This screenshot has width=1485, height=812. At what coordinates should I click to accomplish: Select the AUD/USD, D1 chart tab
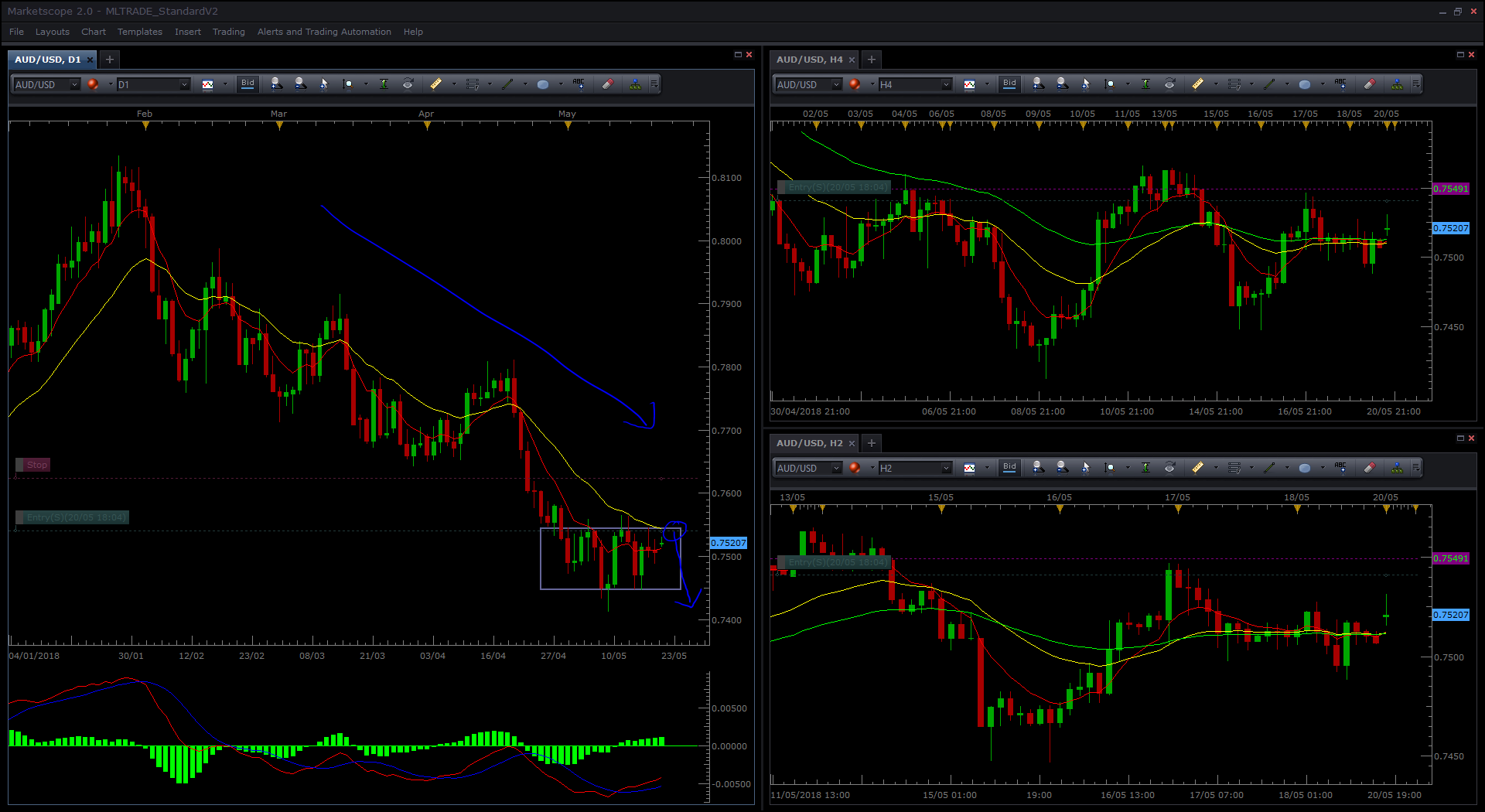click(x=47, y=60)
